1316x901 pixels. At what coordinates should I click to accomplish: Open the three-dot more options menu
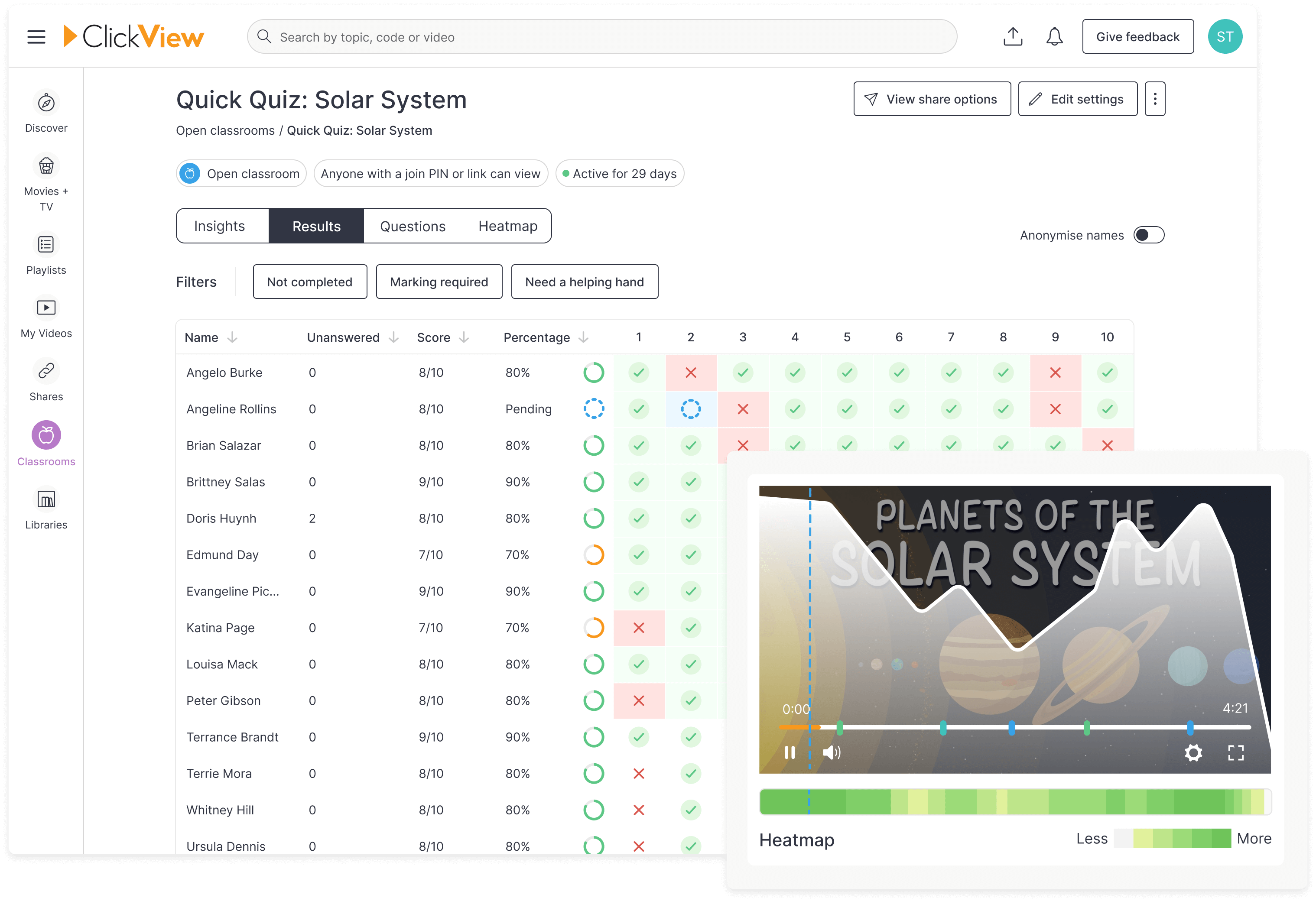(x=1155, y=99)
